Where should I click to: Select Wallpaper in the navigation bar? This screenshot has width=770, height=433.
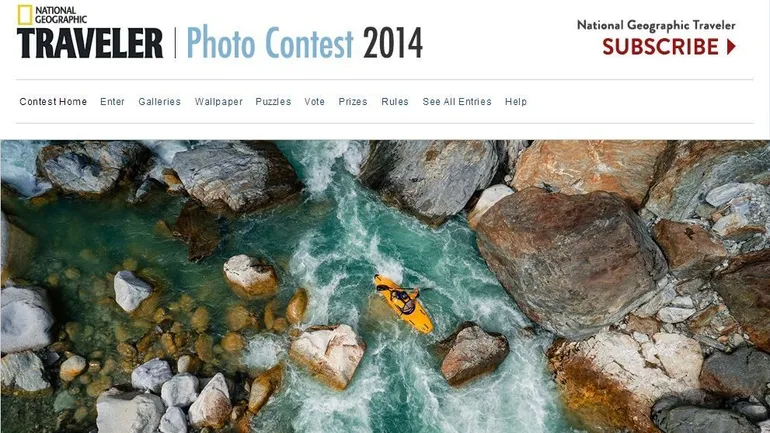(219, 102)
